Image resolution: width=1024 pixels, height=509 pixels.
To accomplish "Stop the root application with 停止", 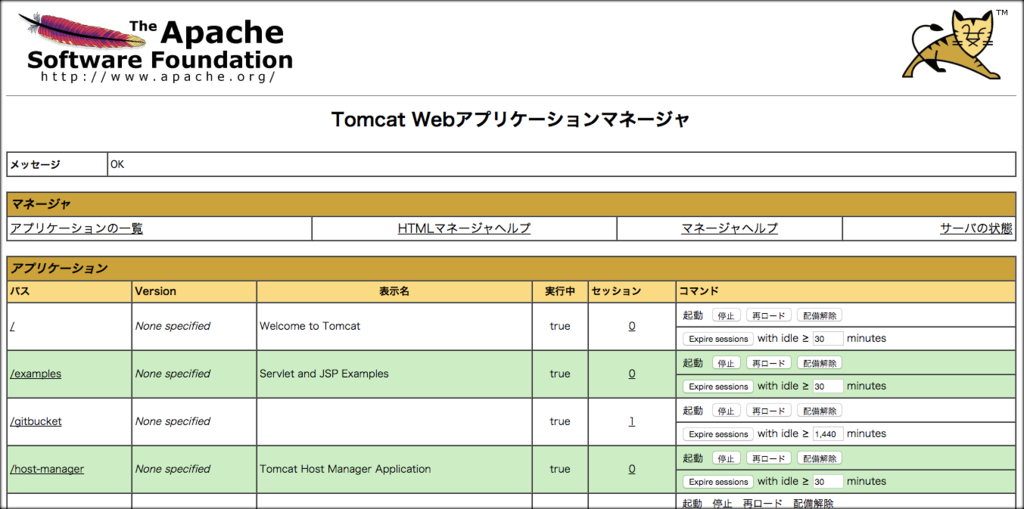I will (726, 316).
